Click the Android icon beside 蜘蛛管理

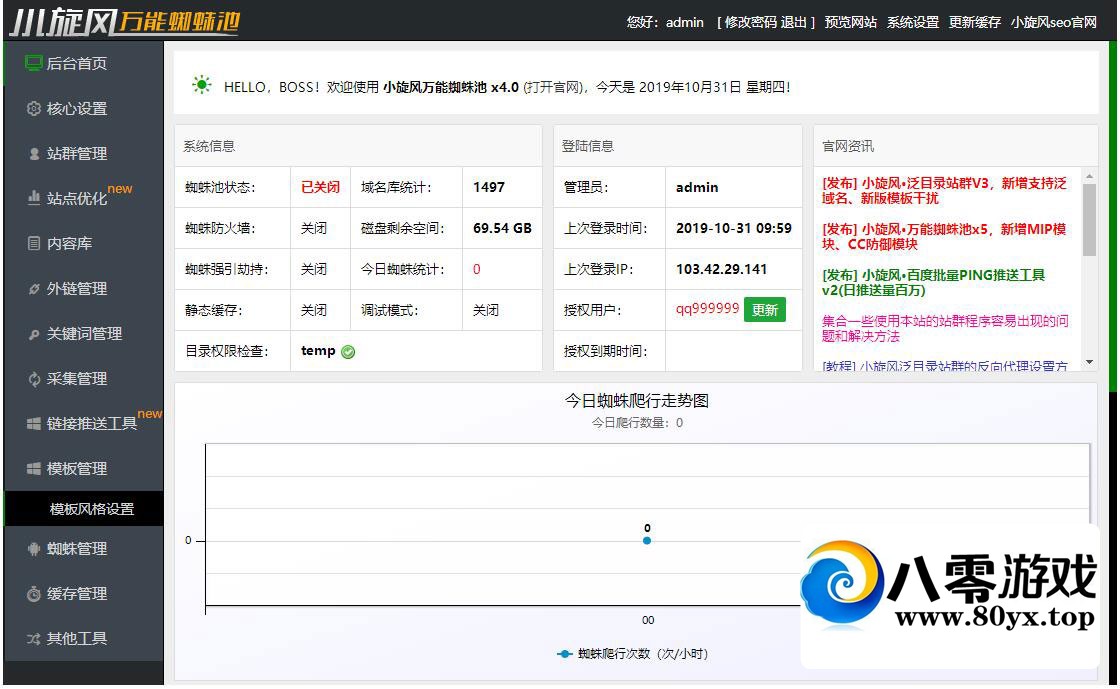coord(34,549)
